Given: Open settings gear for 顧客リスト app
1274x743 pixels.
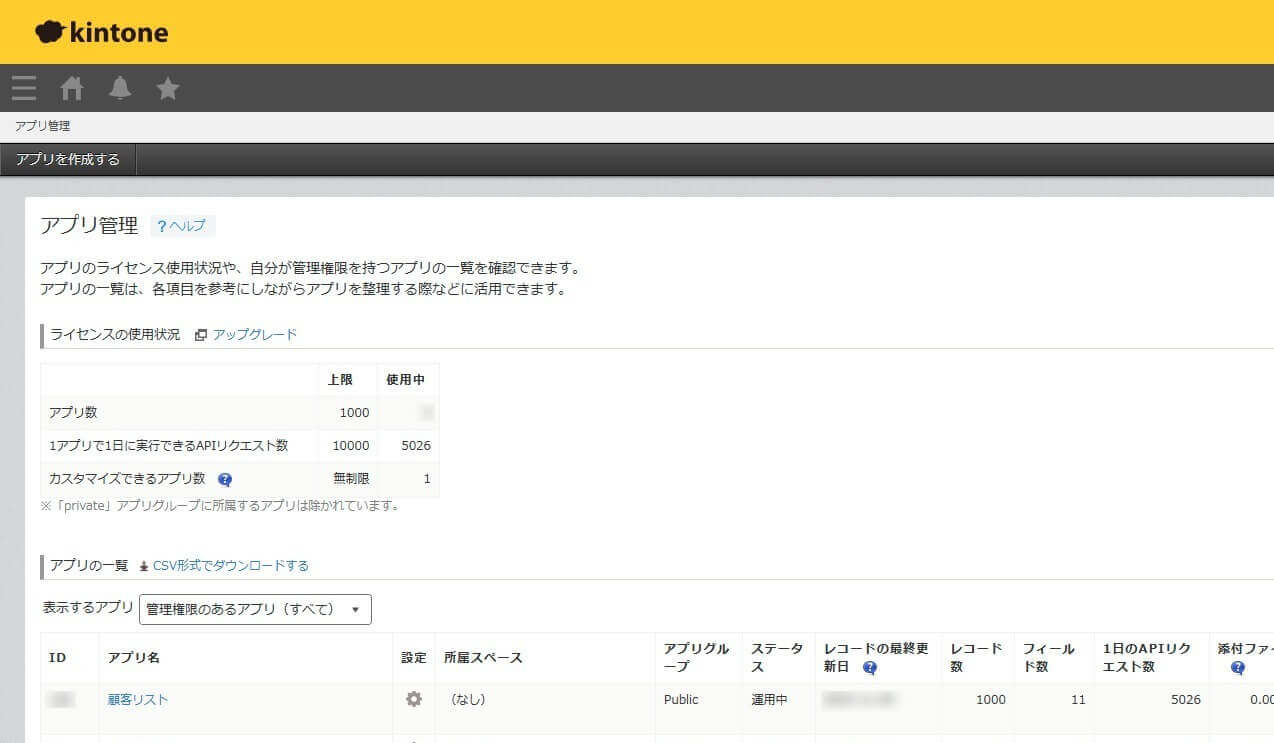Looking at the screenshot, I should tap(412, 699).
